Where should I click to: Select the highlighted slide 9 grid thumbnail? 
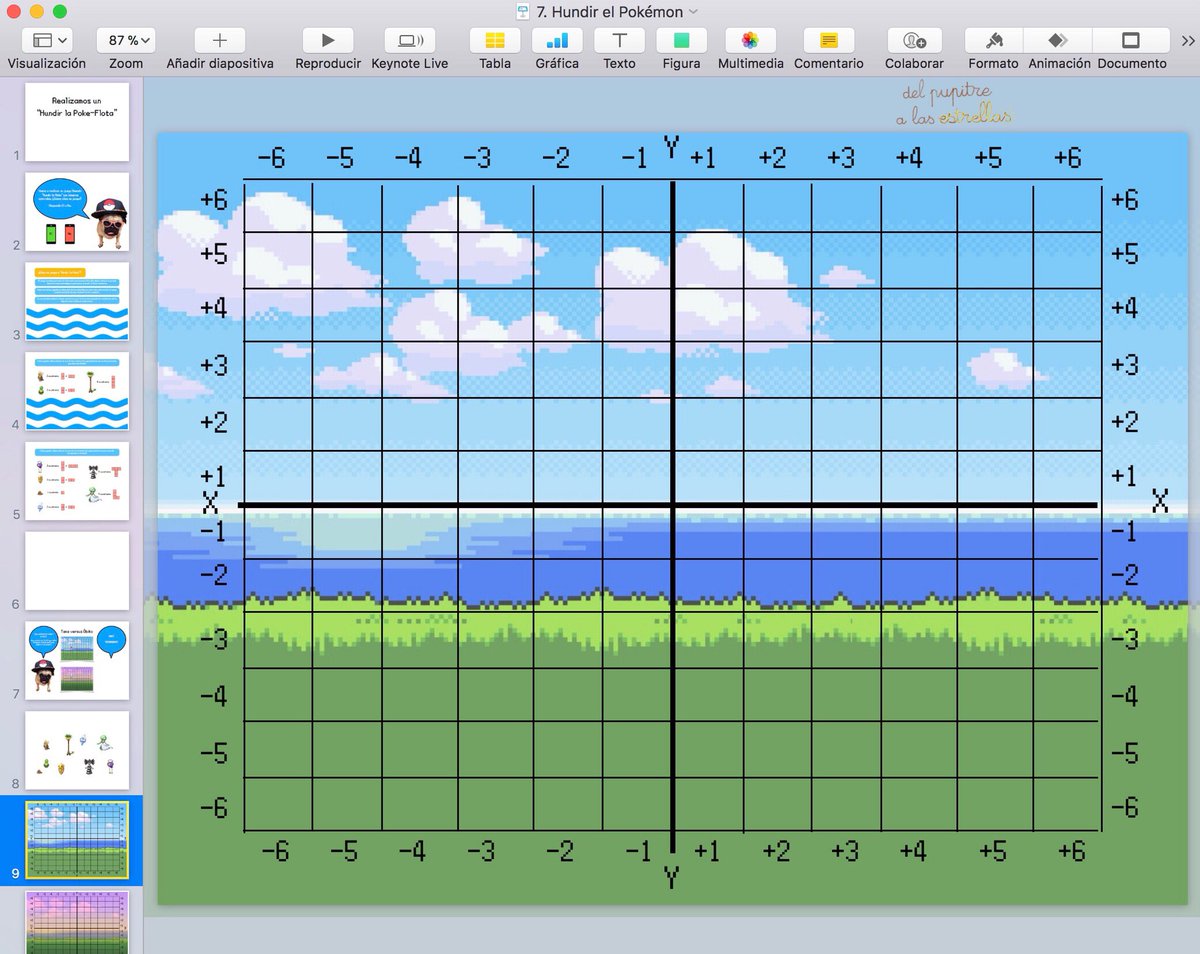77,840
